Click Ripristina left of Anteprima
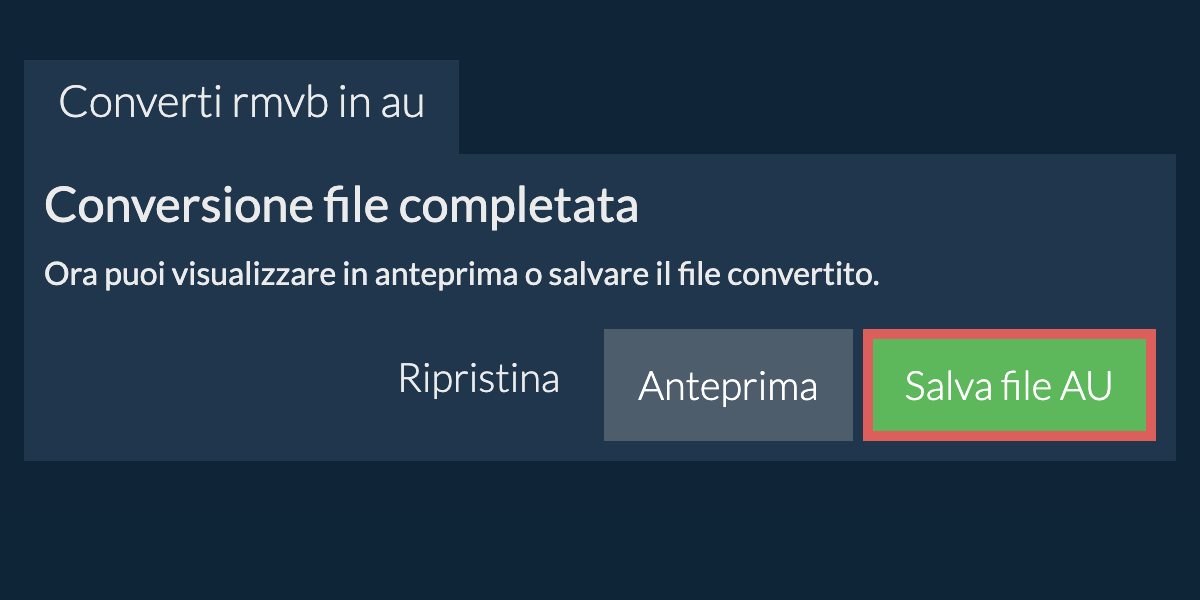Viewport: 1200px width, 600px height. pos(478,379)
